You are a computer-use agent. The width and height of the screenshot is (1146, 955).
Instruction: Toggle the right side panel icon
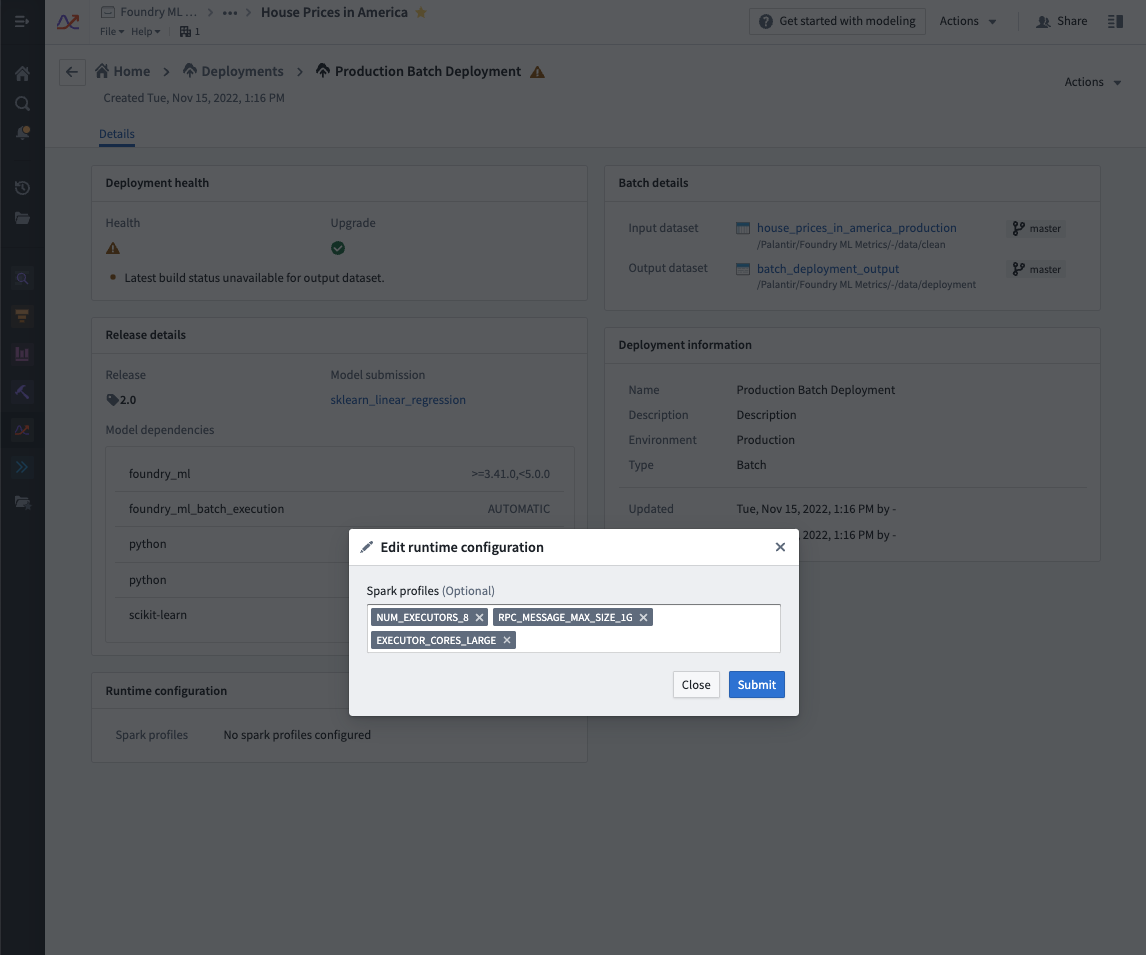click(1115, 21)
